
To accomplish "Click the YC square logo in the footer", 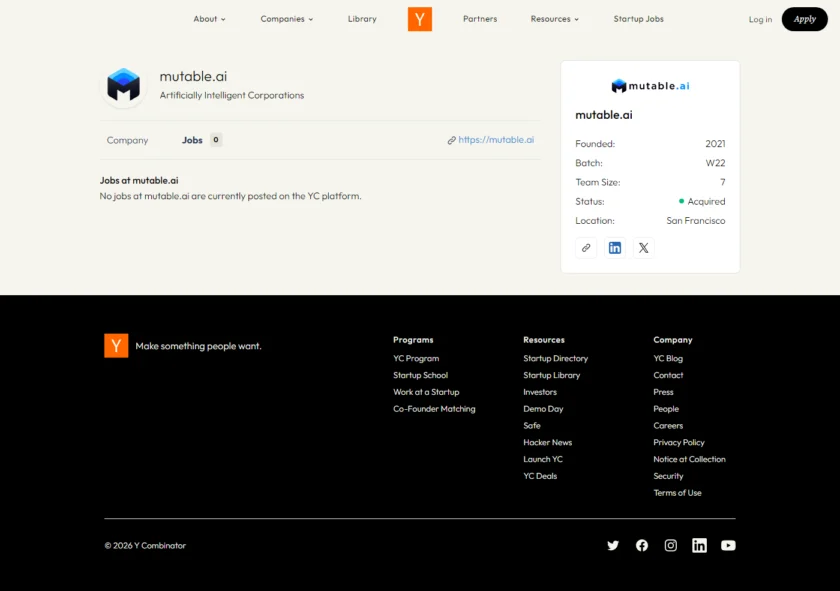I will pyautogui.click(x=116, y=345).
